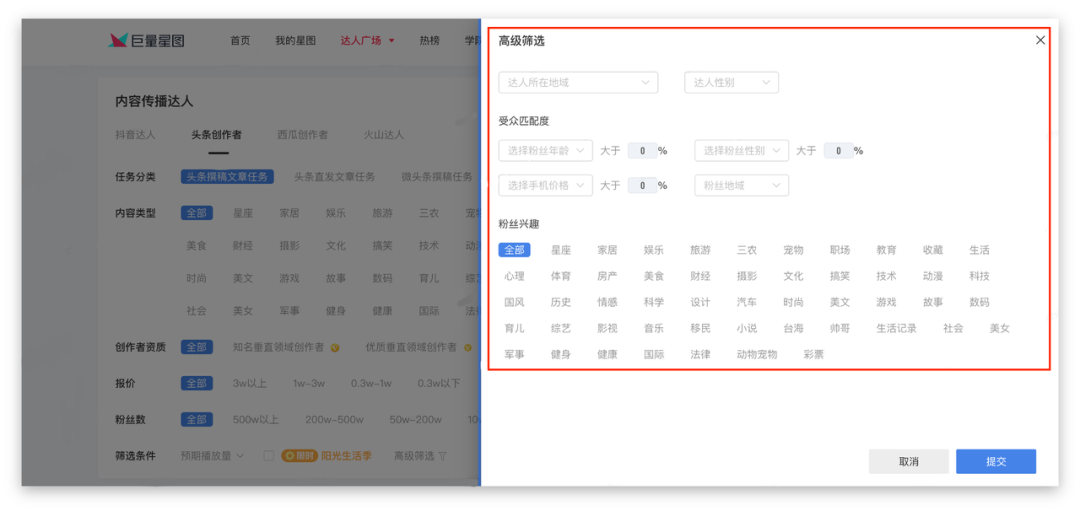Viewport: 1080px width, 511px height.
Task: Go to 首页 in the top navigation
Action: click(240, 41)
